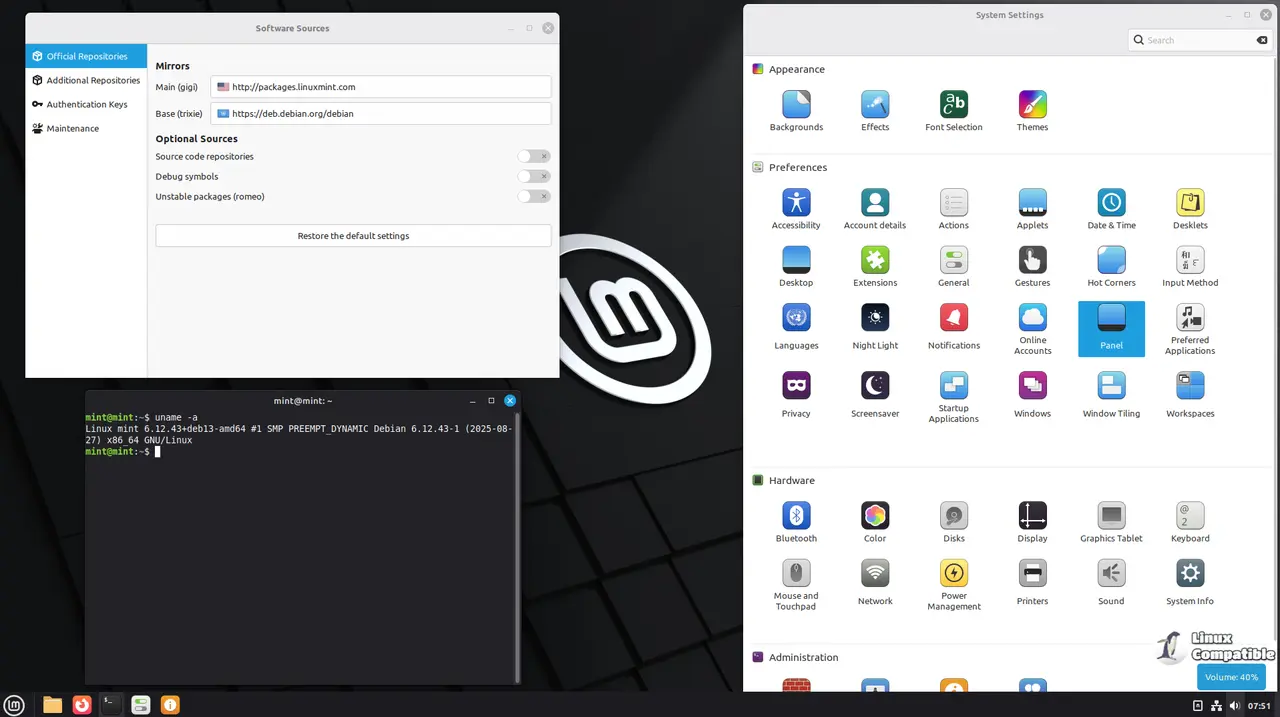Screen dimensions: 1280x717
Task: Open the Window Tiling settings
Action: click(x=1111, y=386)
